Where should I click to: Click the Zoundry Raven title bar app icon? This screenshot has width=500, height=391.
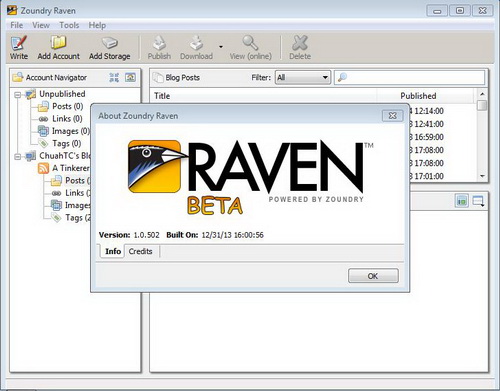pos(12,10)
